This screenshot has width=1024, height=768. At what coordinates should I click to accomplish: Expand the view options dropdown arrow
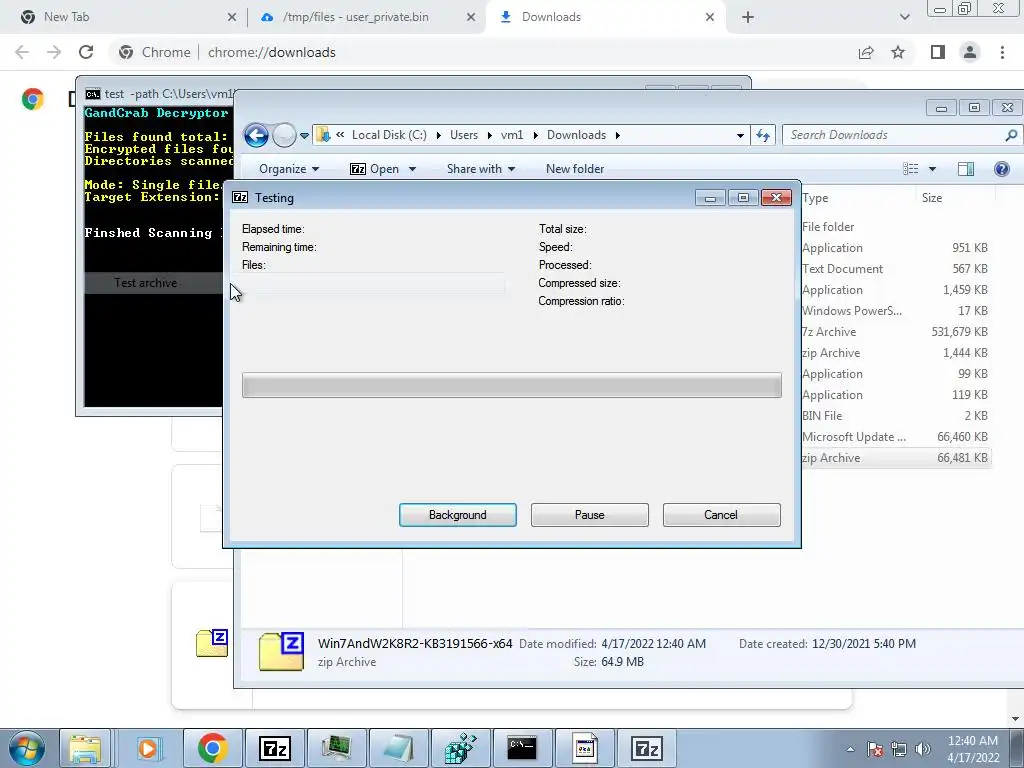point(933,169)
